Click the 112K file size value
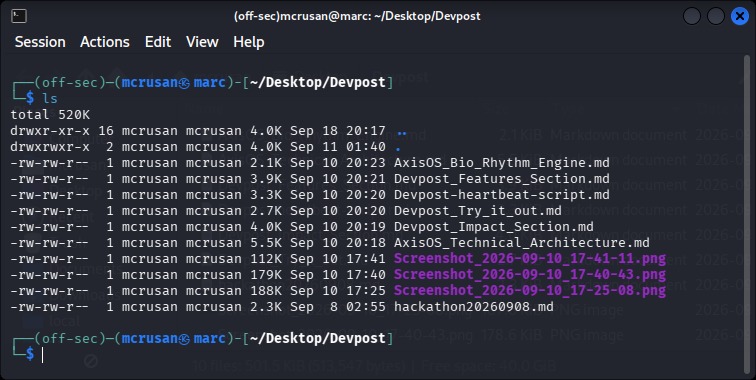The height and width of the screenshot is (380, 756). pyautogui.click(x=266, y=258)
